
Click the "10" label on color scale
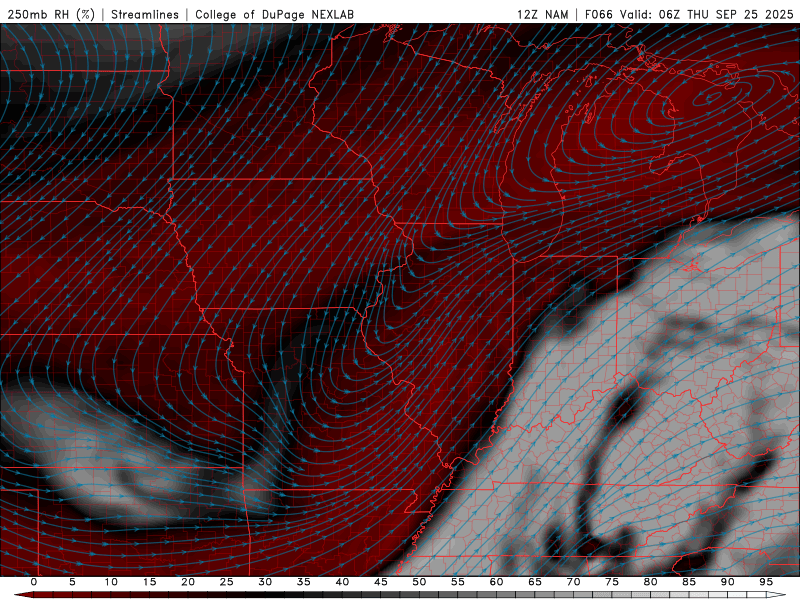(x=111, y=582)
